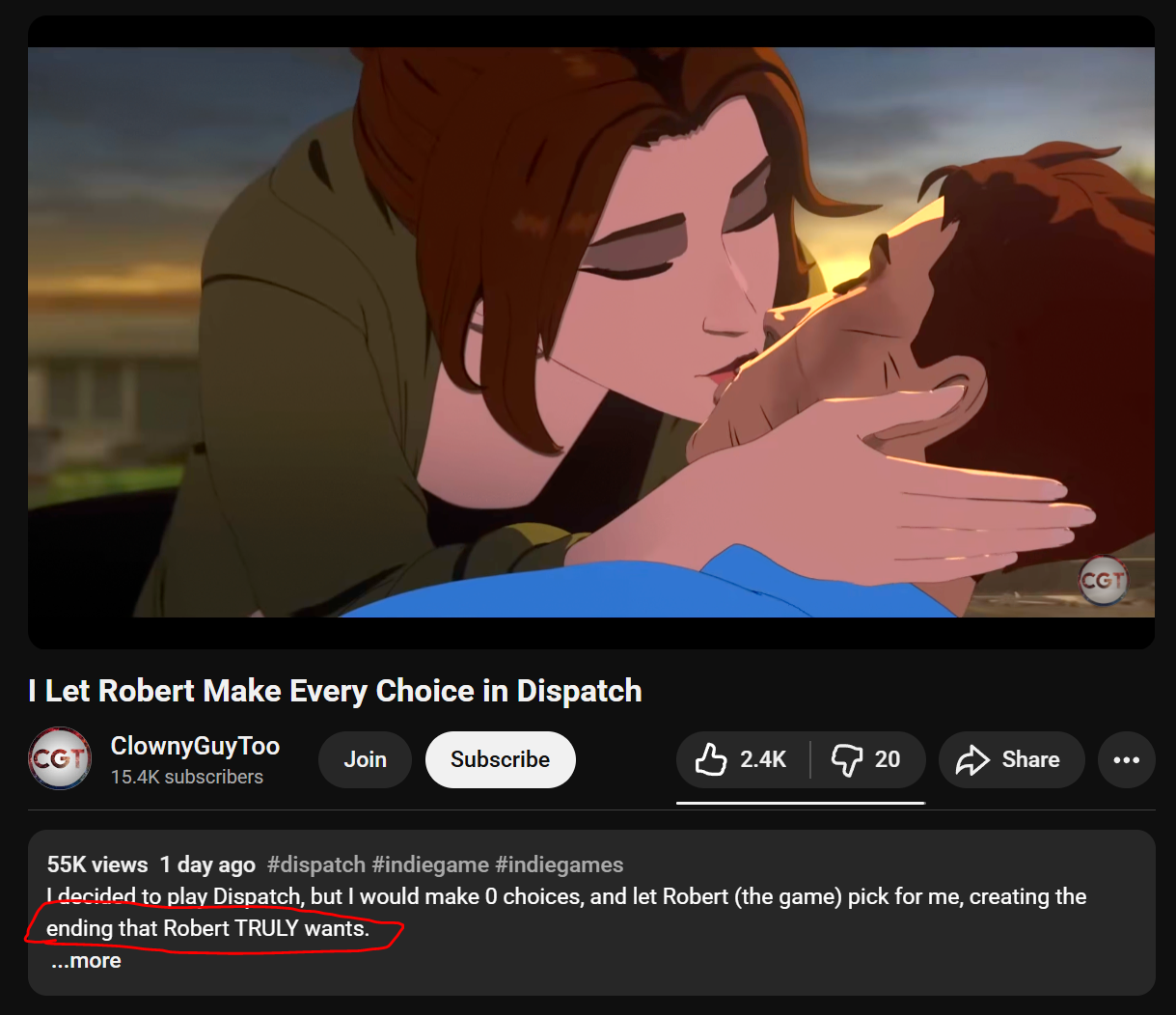Subscribe to ClownyGuyToo channel

(500, 759)
